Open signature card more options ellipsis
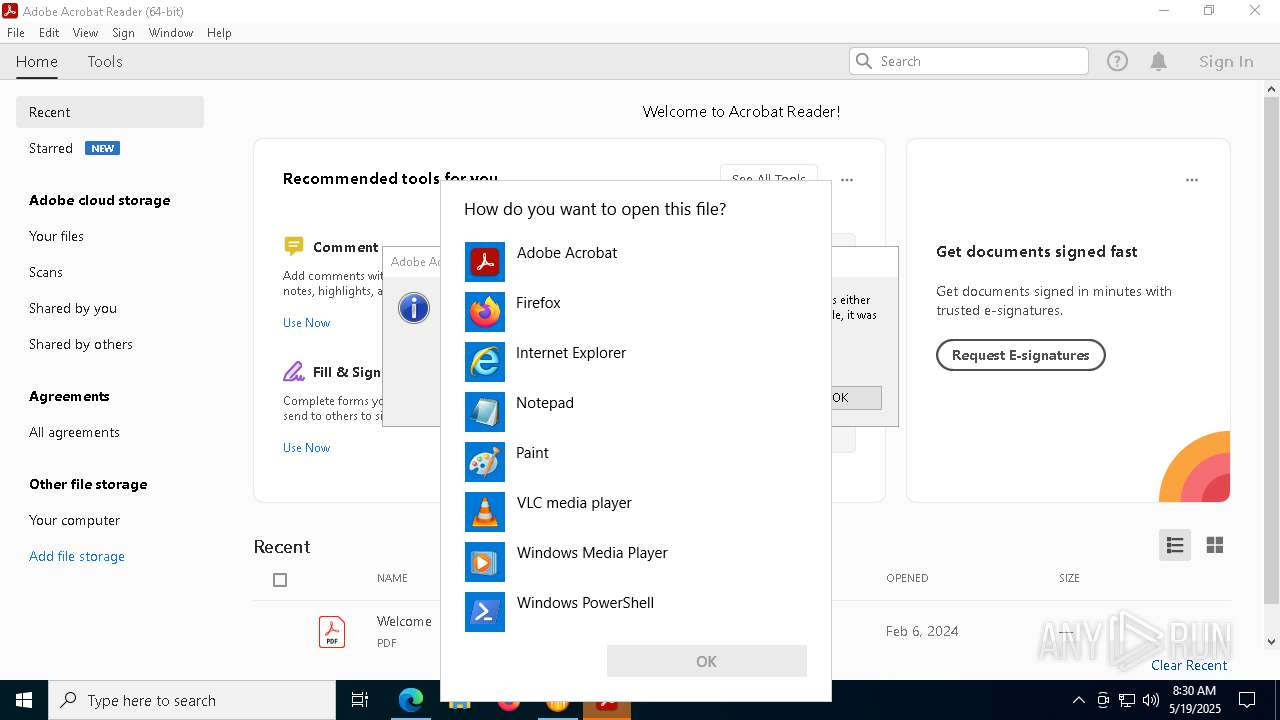This screenshot has width=1280, height=720. [1192, 180]
